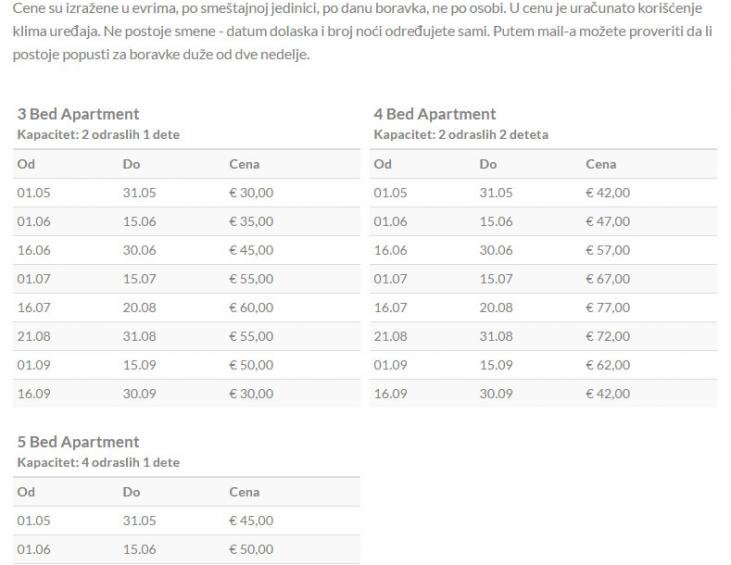Select the € 67,00 price cell
Screen dimensions: 731x565
(608, 279)
